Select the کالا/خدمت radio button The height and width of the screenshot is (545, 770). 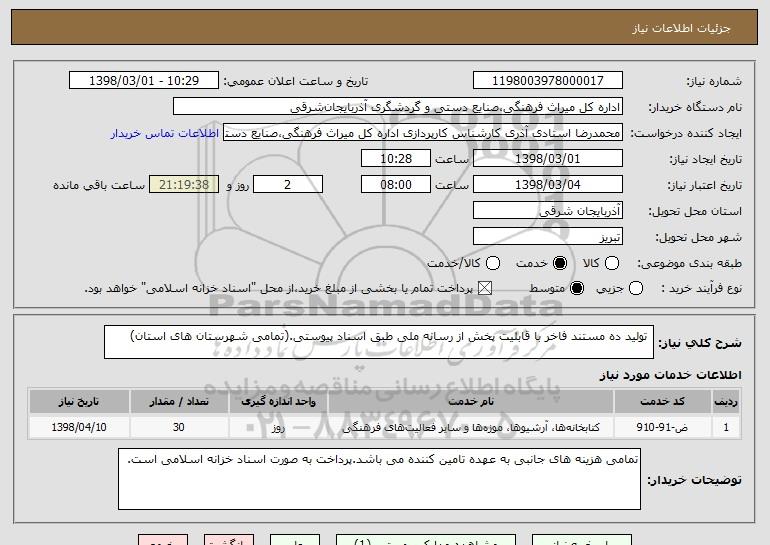click(x=493, y=263)
